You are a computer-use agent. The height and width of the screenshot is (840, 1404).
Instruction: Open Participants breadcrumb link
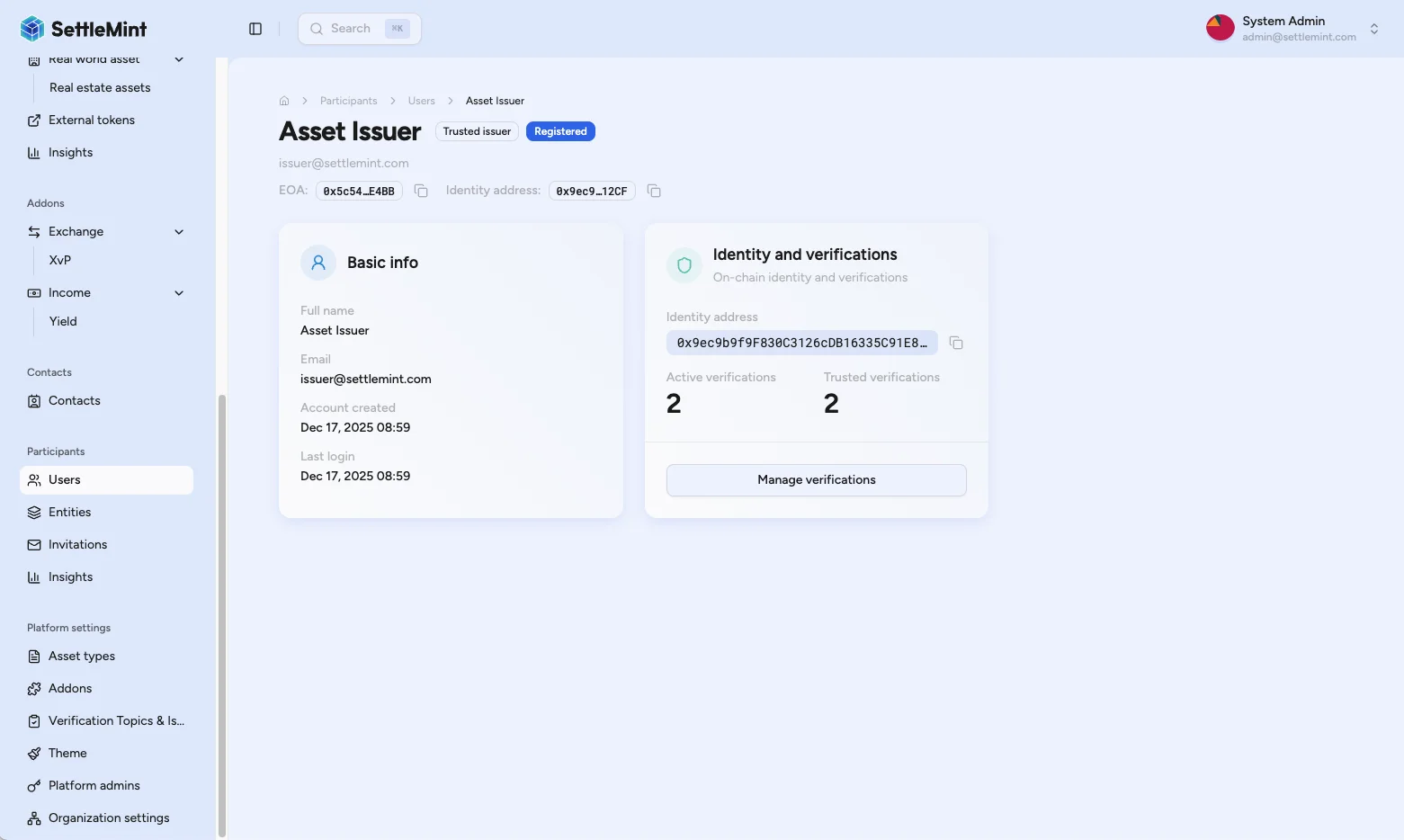pyautogui.click(x=348, y=101)
